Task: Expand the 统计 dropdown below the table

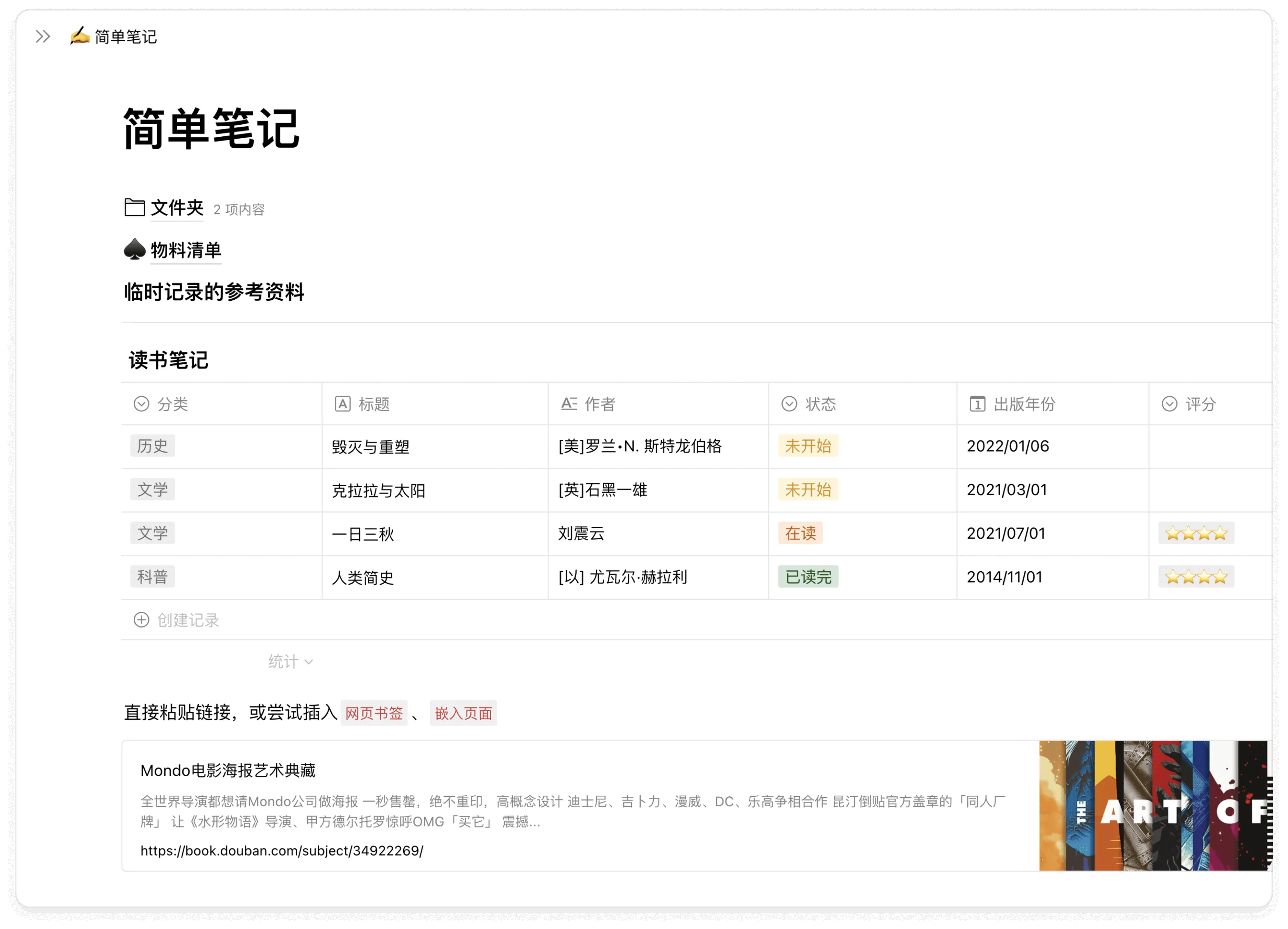Action: point(290,661)
